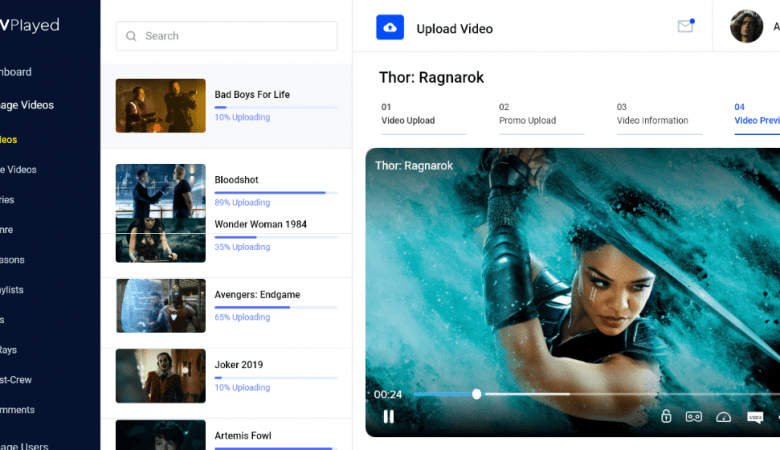The width and height of the screenshot is (780, 450).
Task: Click the VPlayed logo
Action: pyautogui.click(x=29, y=25)
